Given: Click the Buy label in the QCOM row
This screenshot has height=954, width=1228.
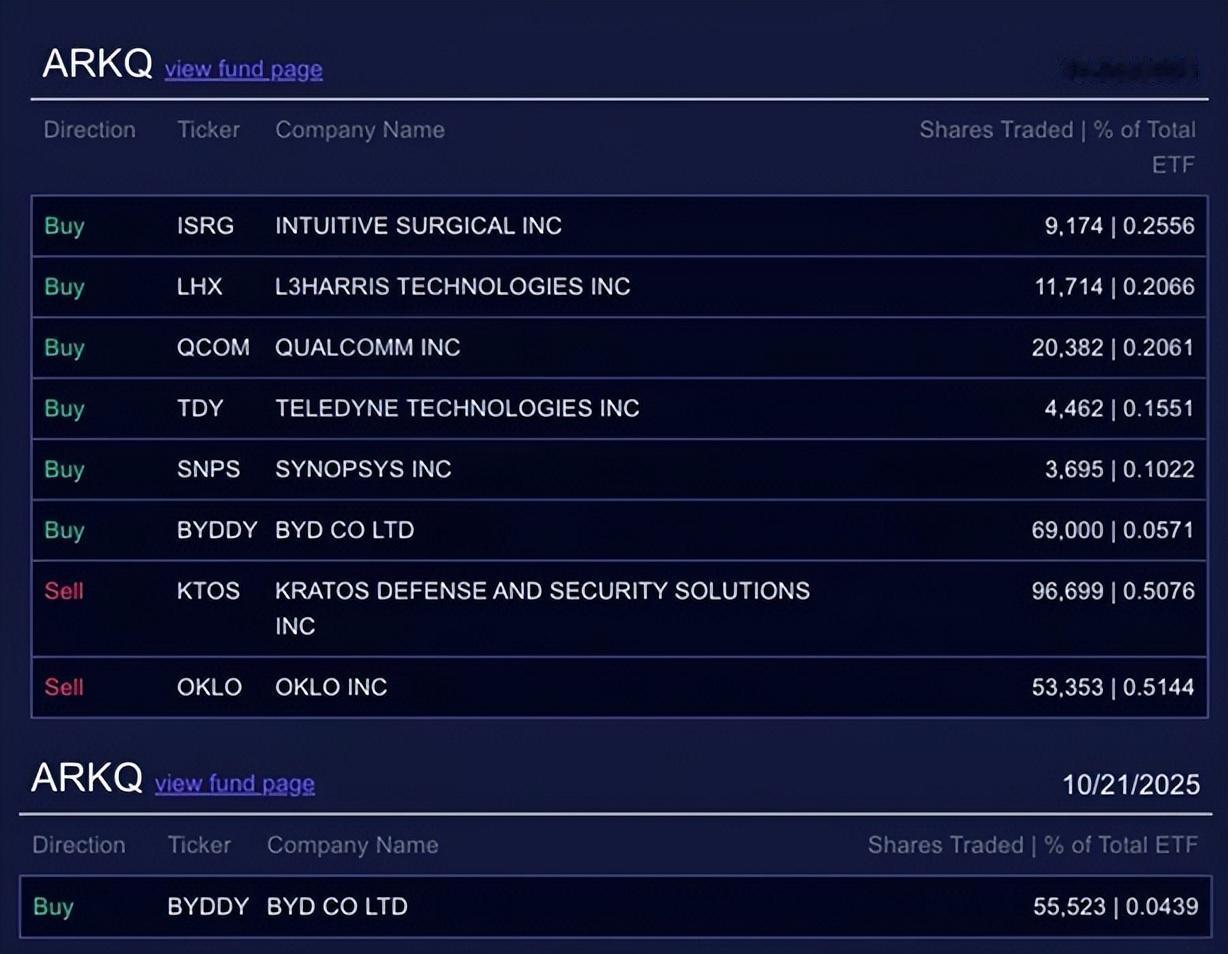Looking at the screenshot, I should [x=64, y=349].
